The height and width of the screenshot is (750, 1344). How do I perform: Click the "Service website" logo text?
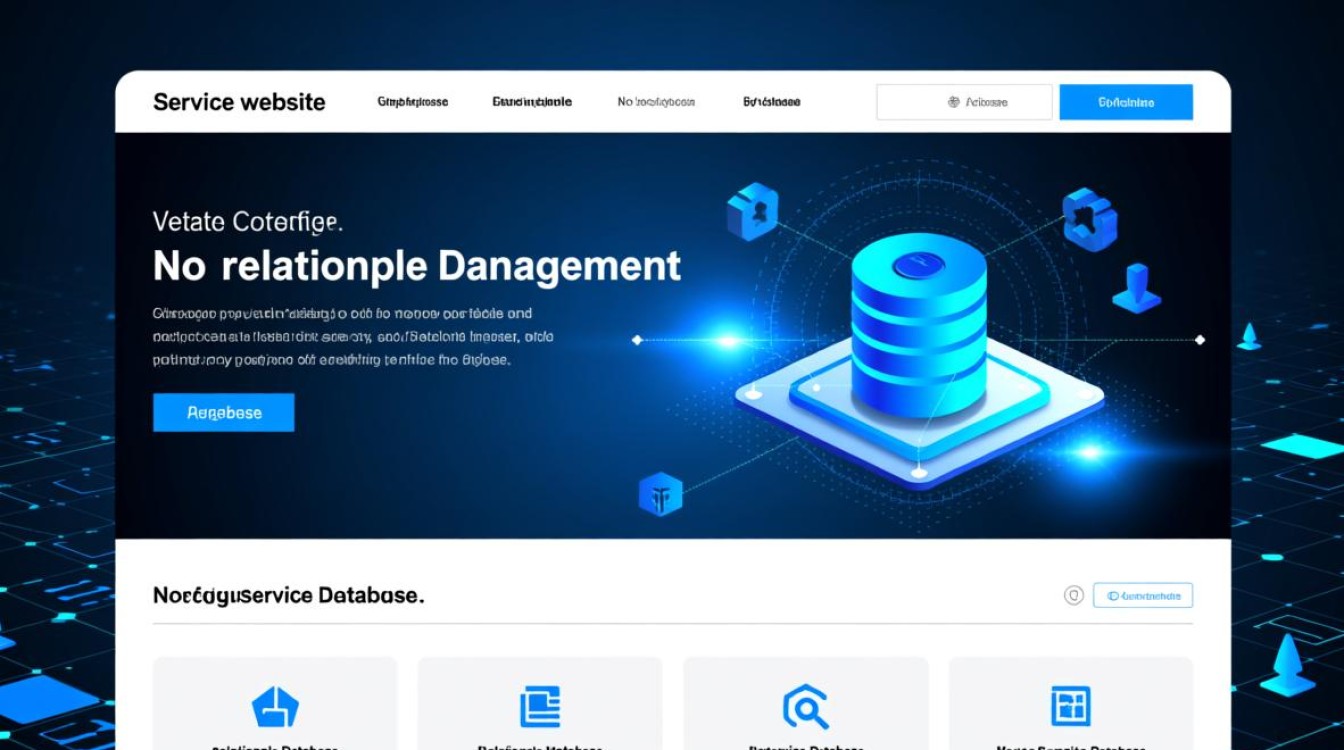point(239,102)
